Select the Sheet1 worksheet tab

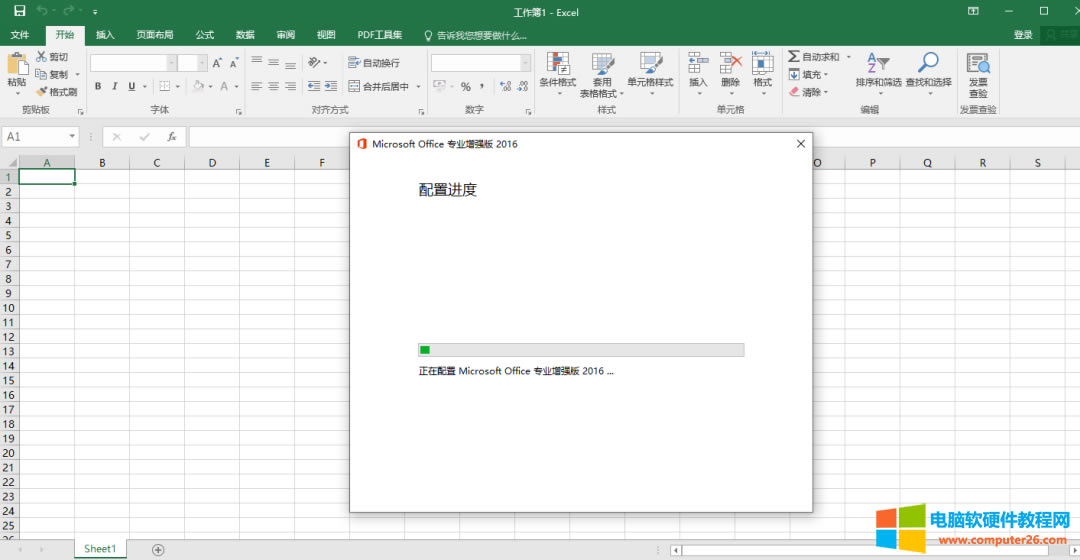pyautogui.click(x=100, y=549)
